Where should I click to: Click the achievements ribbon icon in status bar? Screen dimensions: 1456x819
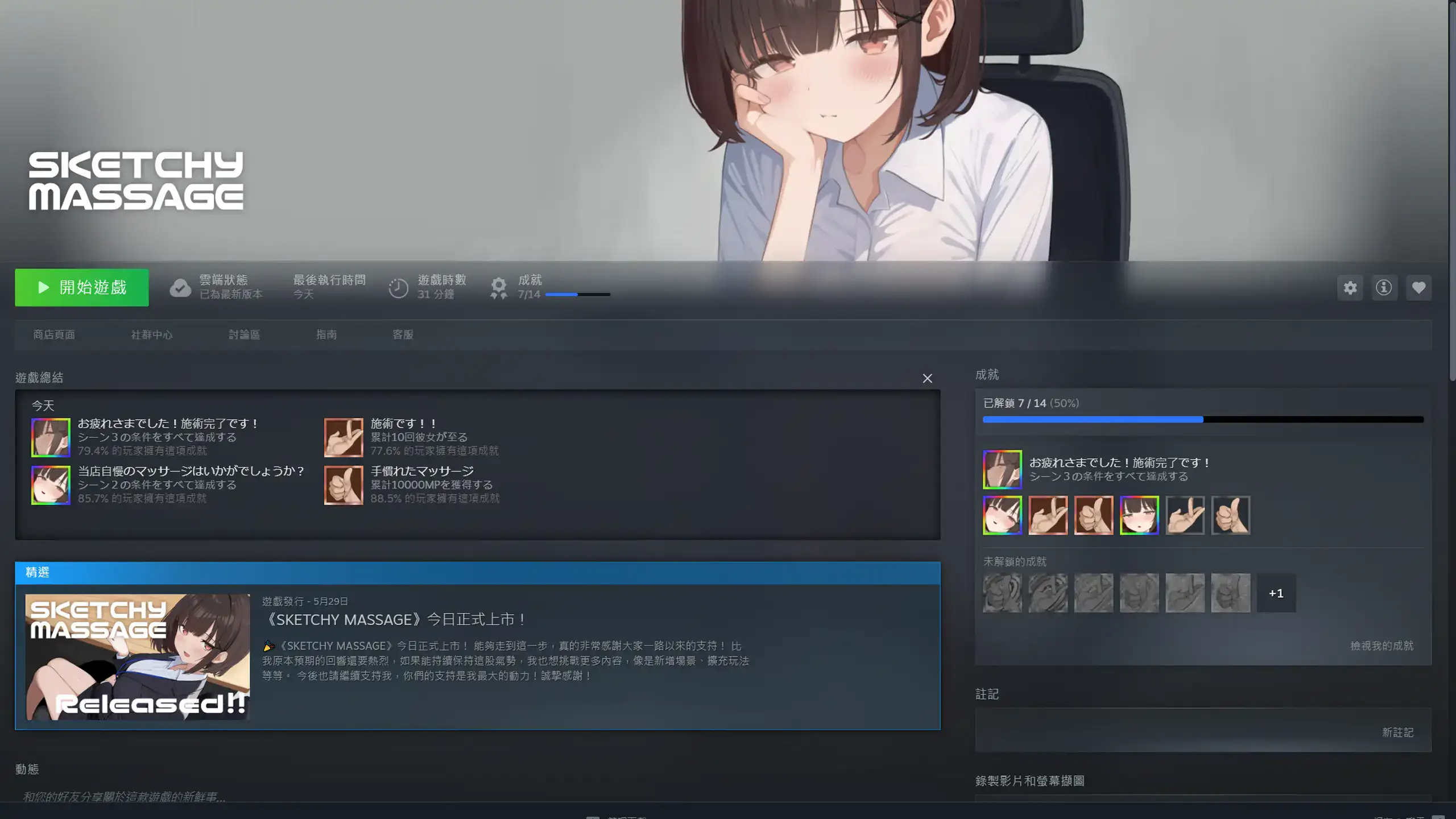pyautogui.click(x=499, y=288)
